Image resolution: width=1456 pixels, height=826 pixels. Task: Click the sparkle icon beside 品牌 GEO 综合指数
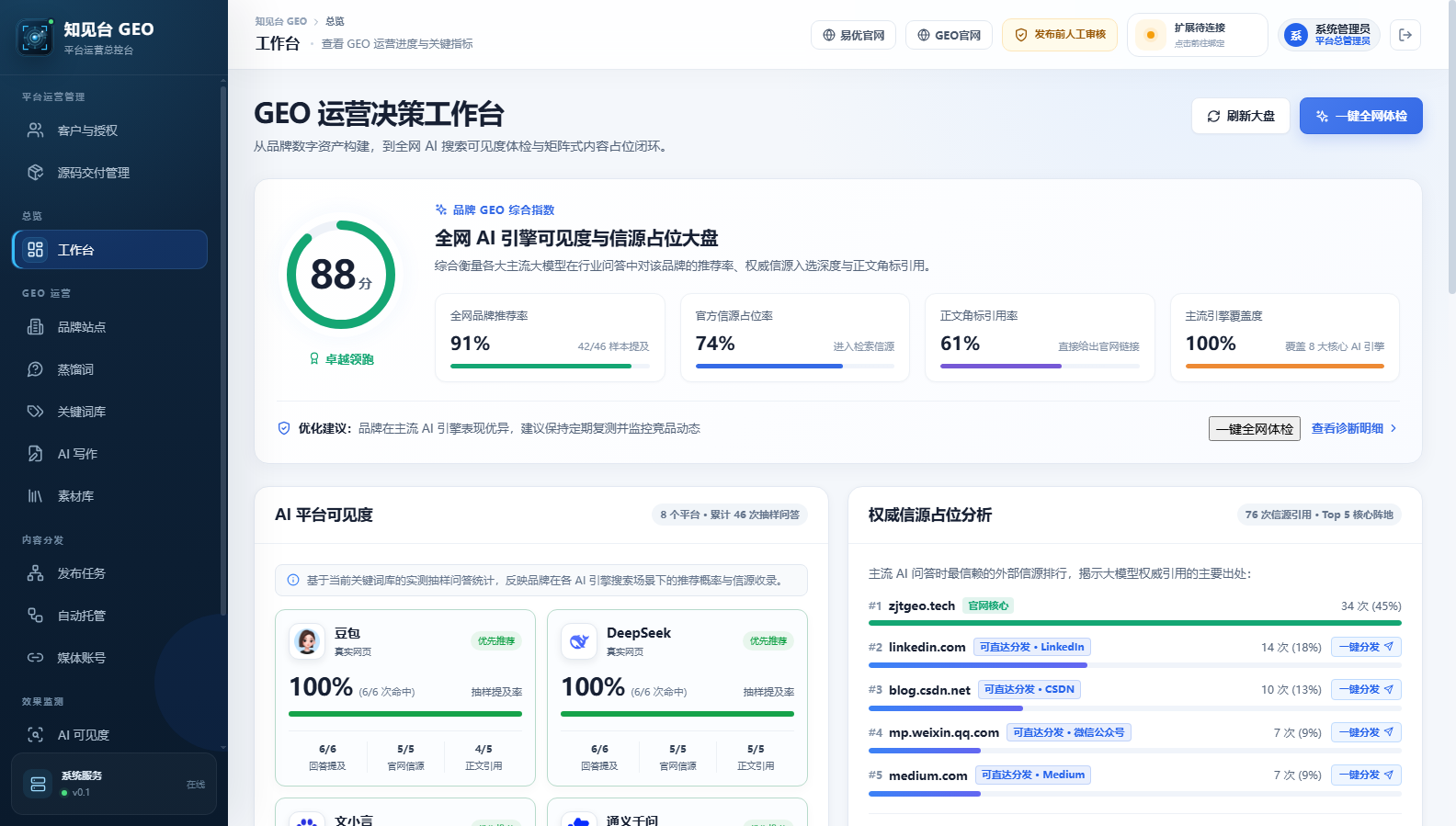(x=441, y=209)
